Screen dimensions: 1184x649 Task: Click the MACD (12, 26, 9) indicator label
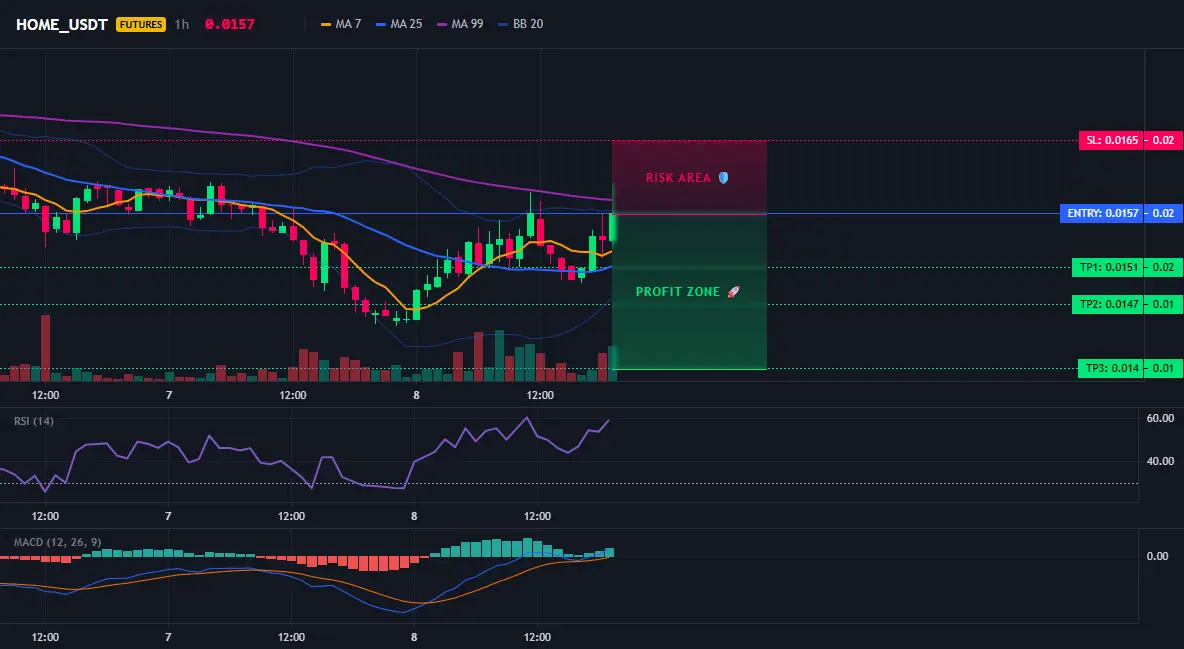57,542
